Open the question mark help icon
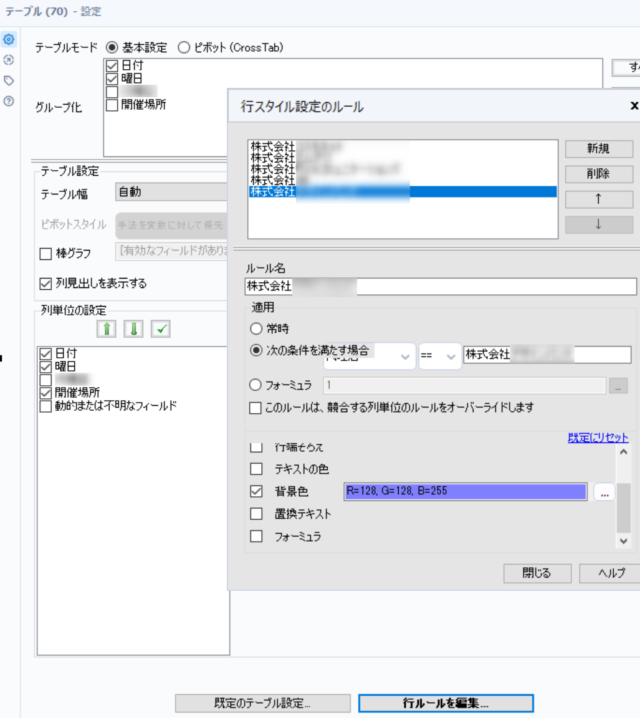Image resolution: width=640 pixels, height=718 pixels. point(9,101)
